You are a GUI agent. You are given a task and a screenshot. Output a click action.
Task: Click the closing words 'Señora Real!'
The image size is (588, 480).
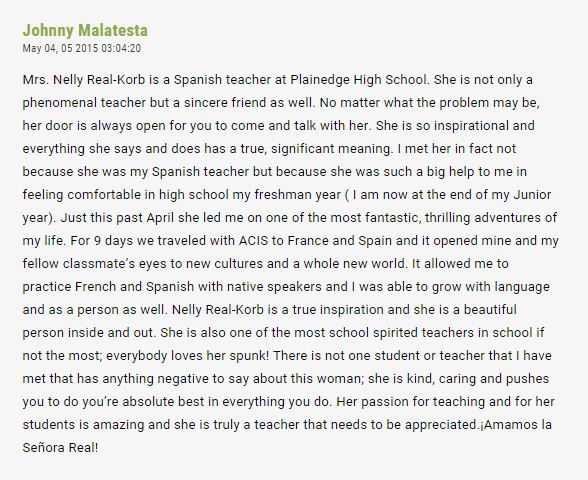pyautogui.click(x=60, y=447)
